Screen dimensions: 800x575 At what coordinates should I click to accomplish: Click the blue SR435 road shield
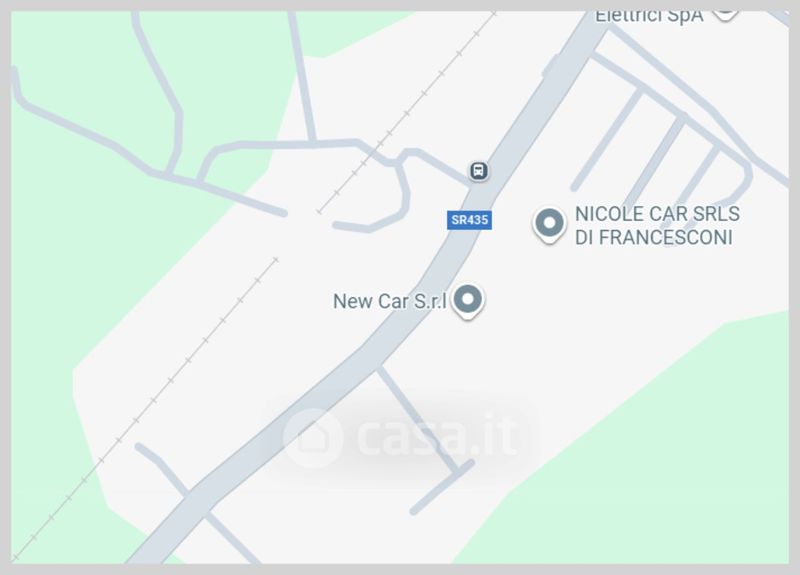coord(469,220)
